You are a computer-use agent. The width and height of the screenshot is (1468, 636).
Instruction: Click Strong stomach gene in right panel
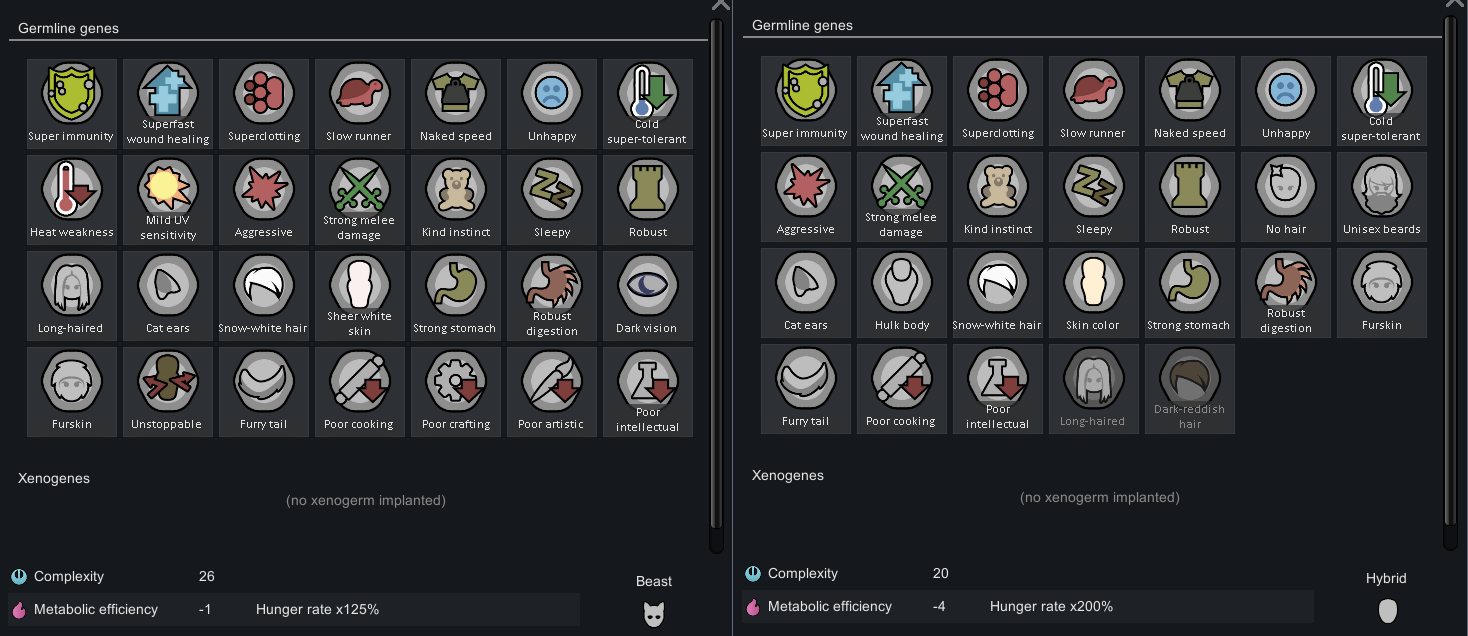1190,293
